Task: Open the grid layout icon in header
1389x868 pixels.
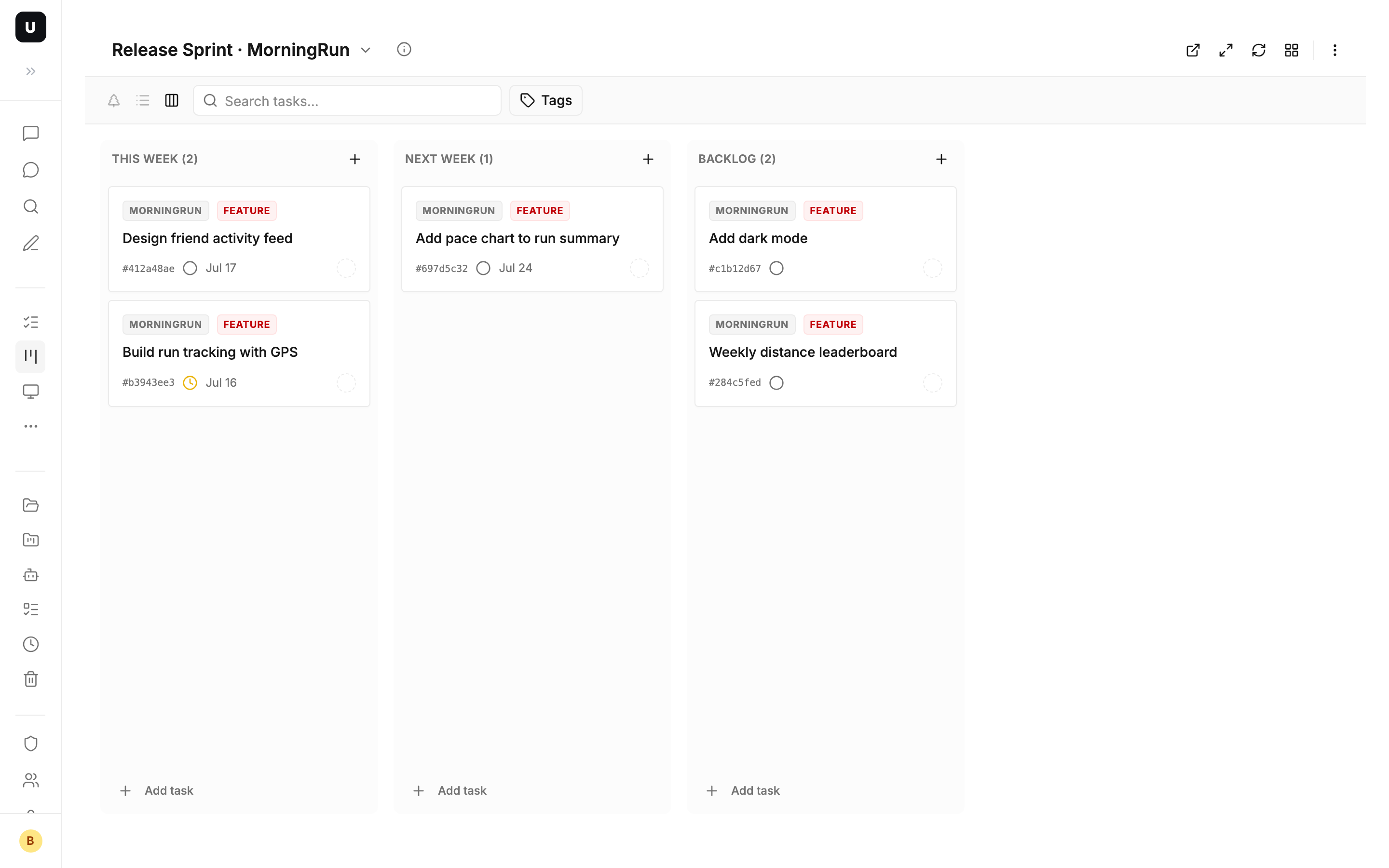Action: tap(1292, 51)
